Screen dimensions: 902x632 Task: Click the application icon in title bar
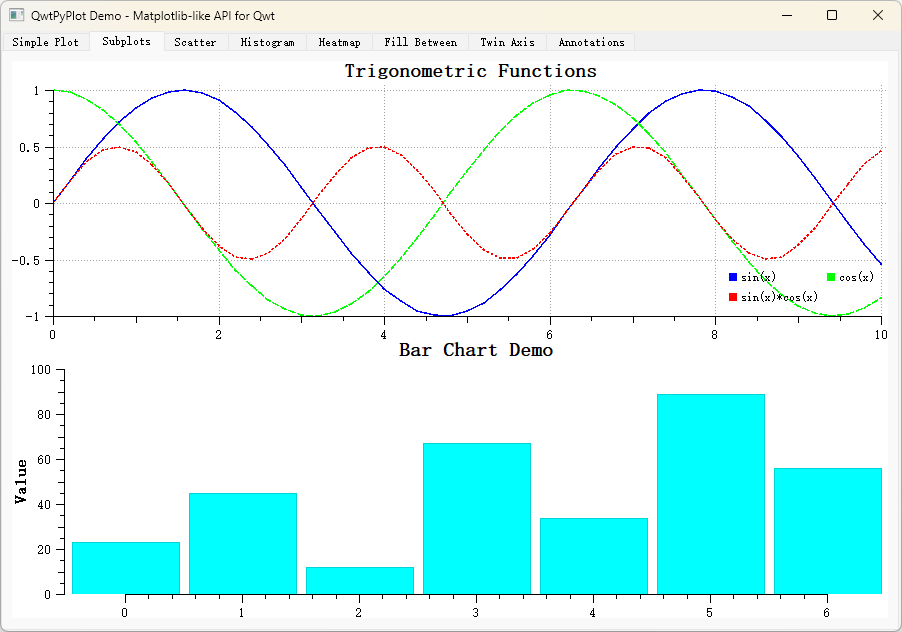(x=17, y=16)
